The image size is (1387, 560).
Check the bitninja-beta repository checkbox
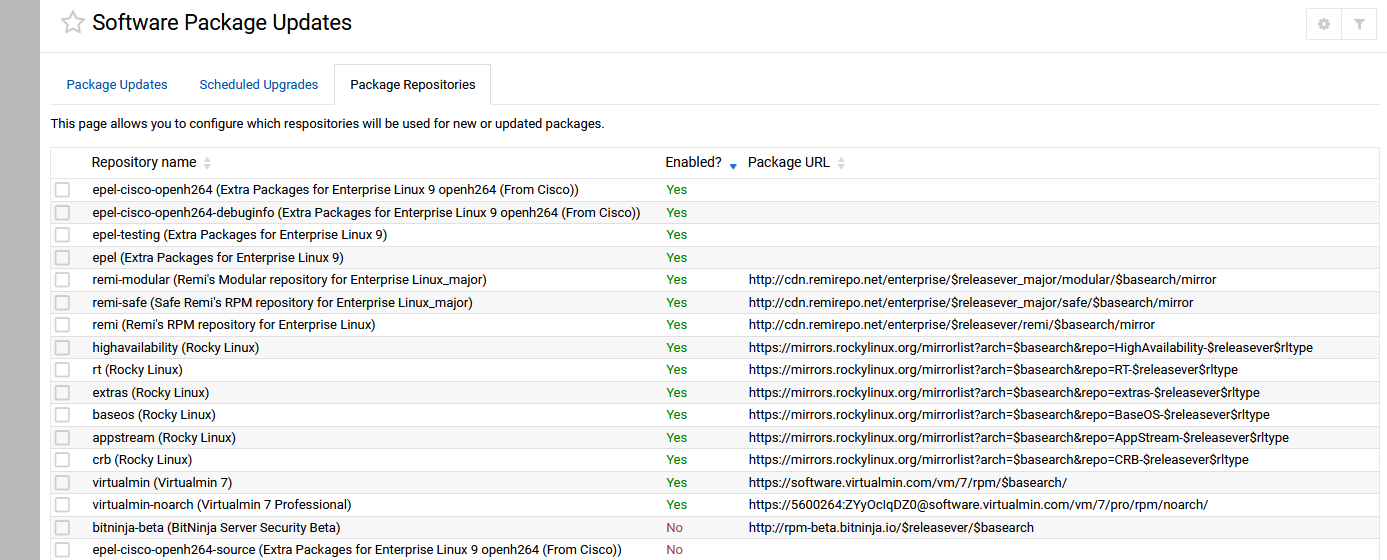coord(63,527)
